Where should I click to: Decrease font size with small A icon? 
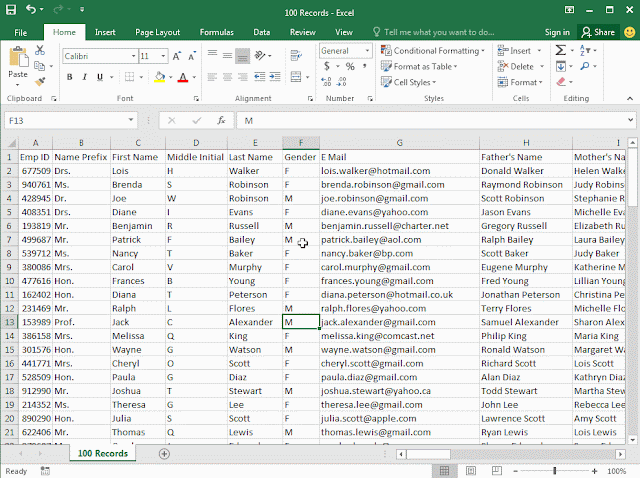tap(192, 56)
